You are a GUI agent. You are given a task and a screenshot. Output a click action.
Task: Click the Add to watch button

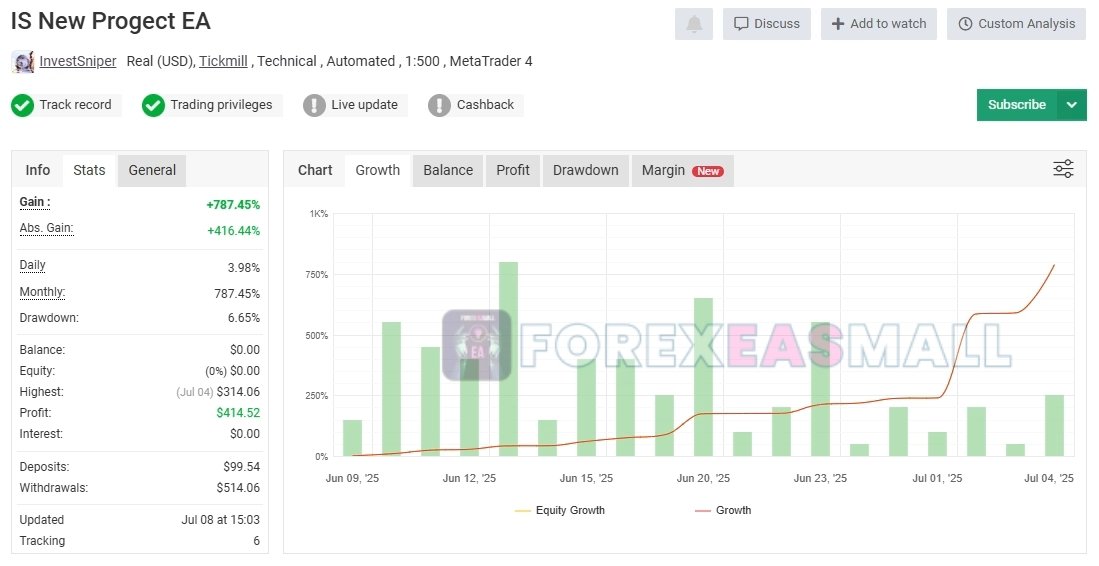(x=878, y=24)
